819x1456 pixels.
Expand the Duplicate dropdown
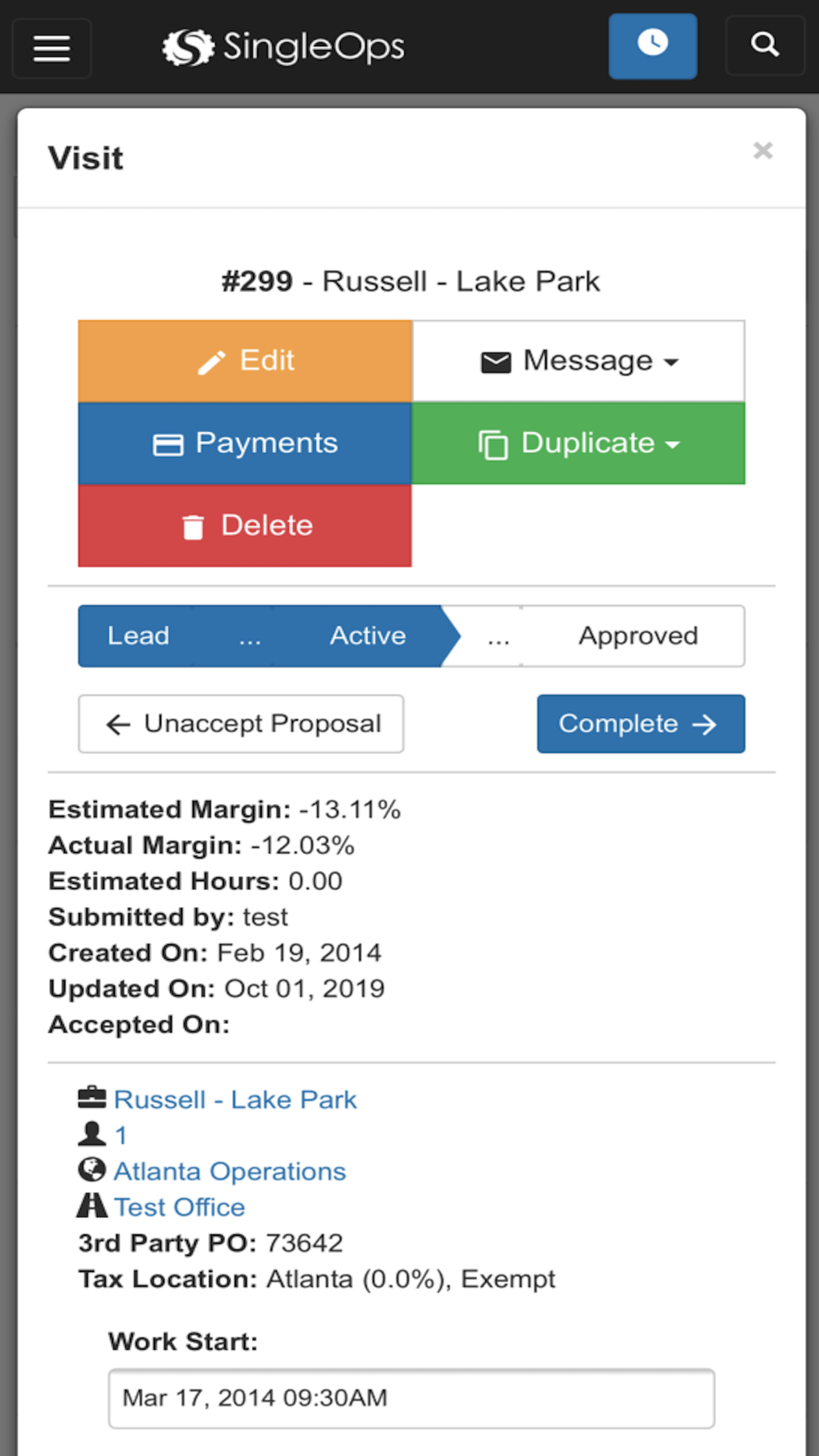(x=577, y=443)
